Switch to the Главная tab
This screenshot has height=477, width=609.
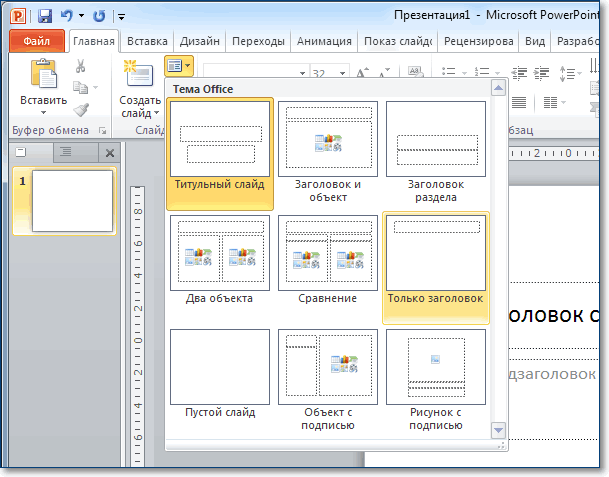tap(94, 41)
